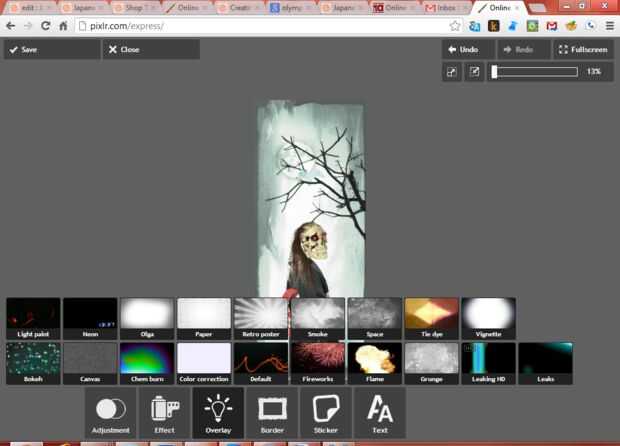Select the Bokeh overlay

(x=33, y=363)
